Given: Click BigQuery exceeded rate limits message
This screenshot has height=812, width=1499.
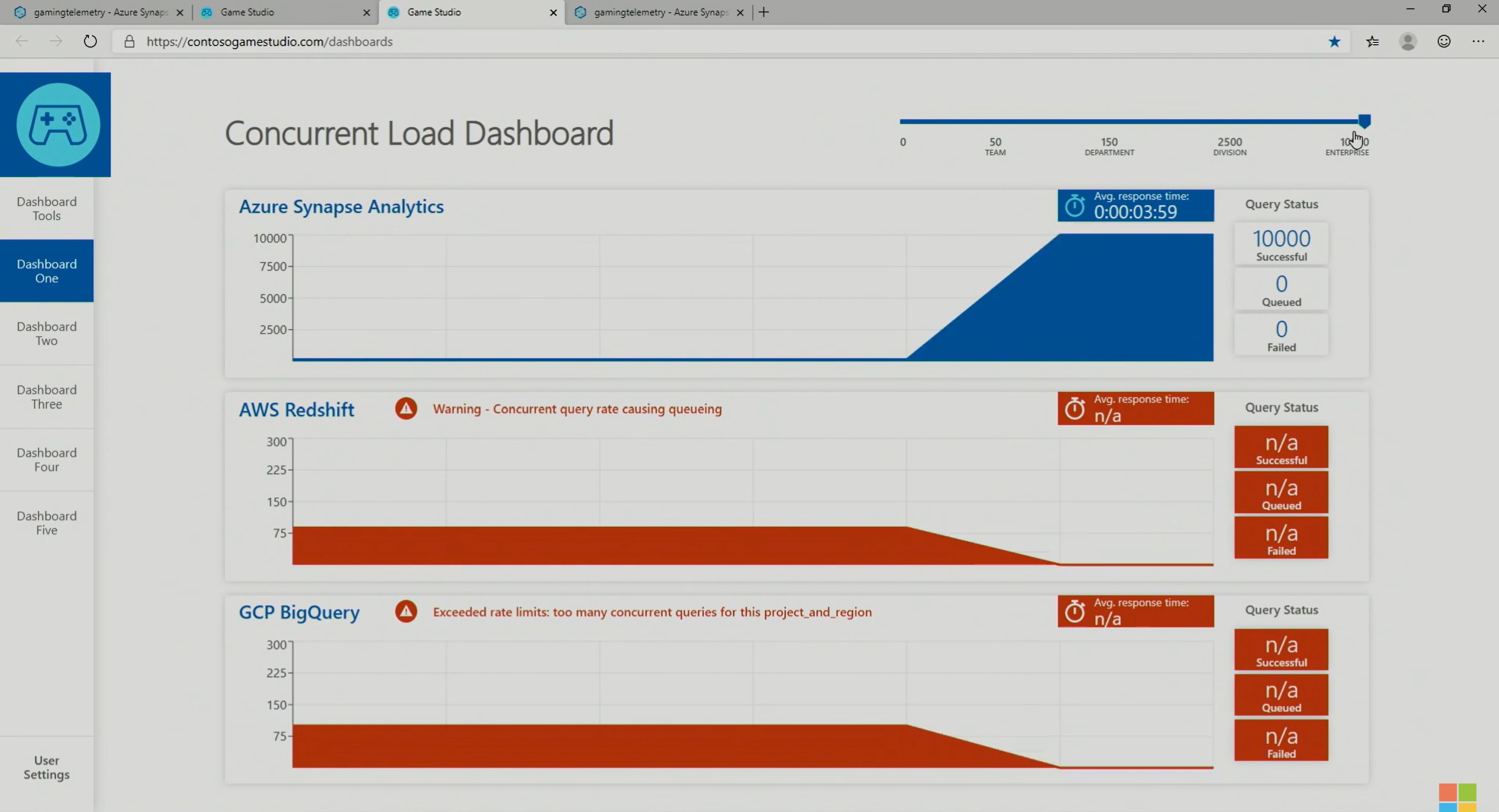Looking at the screenshot, I should (653, 612).
